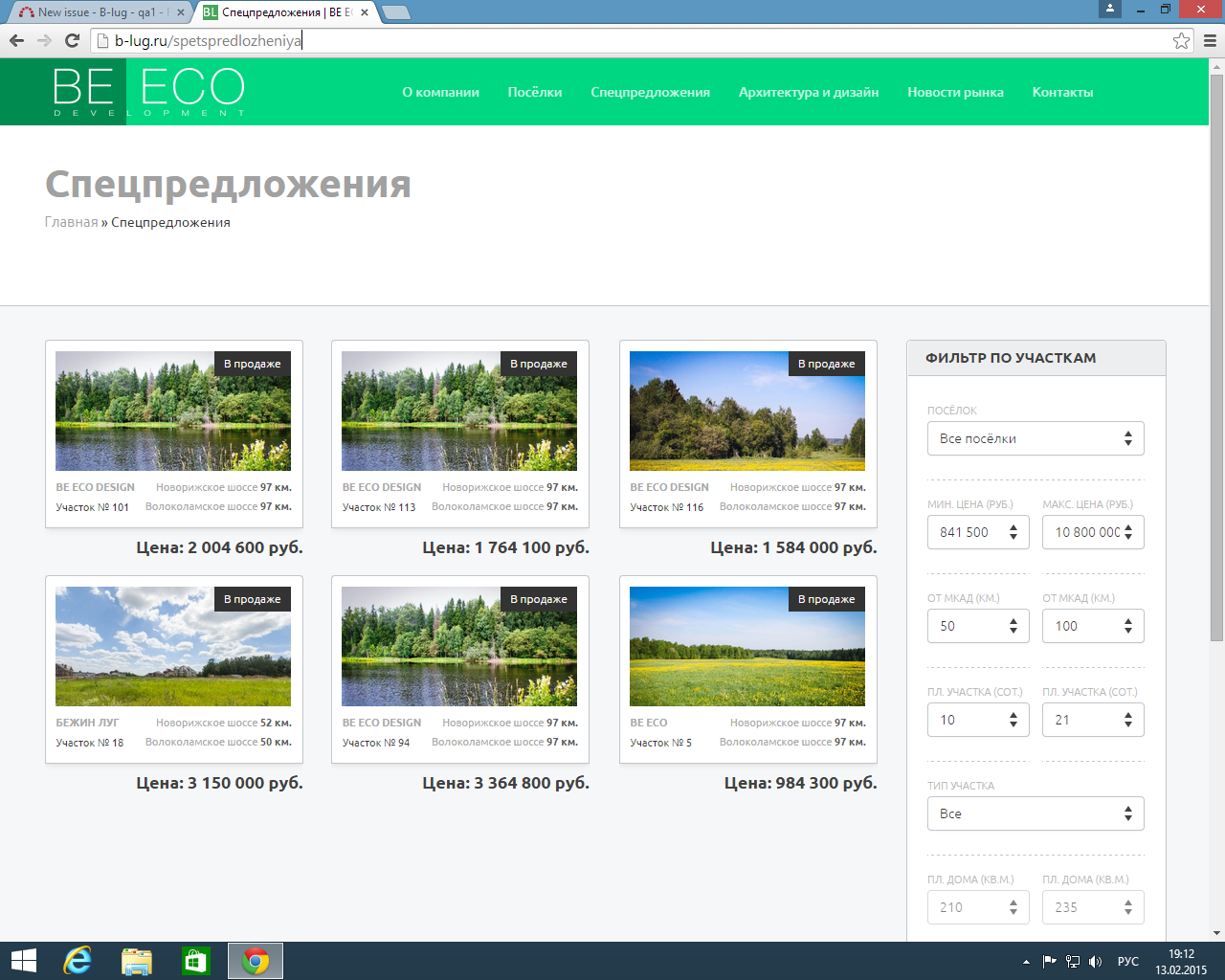Image resolution: width=1225 pixels, height=980 pixels.
Task: Open the Участок № 18 Бежин Луг thumbnail
Action: (173, 646)
